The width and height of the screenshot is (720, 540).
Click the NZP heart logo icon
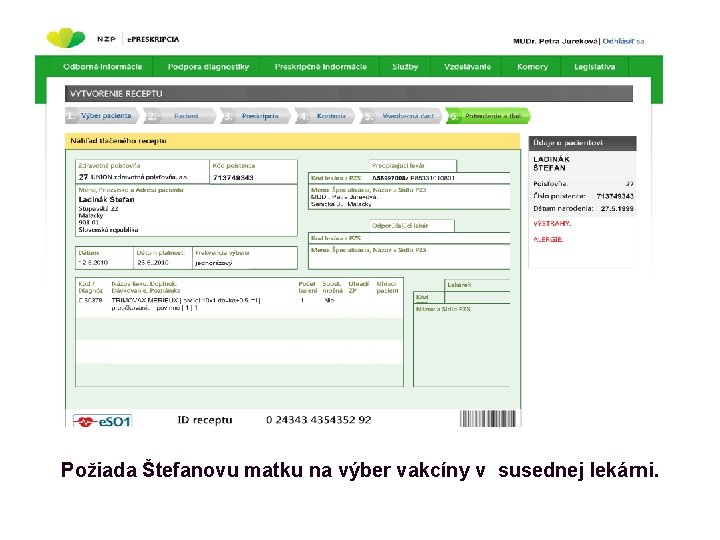coord(66,38)
